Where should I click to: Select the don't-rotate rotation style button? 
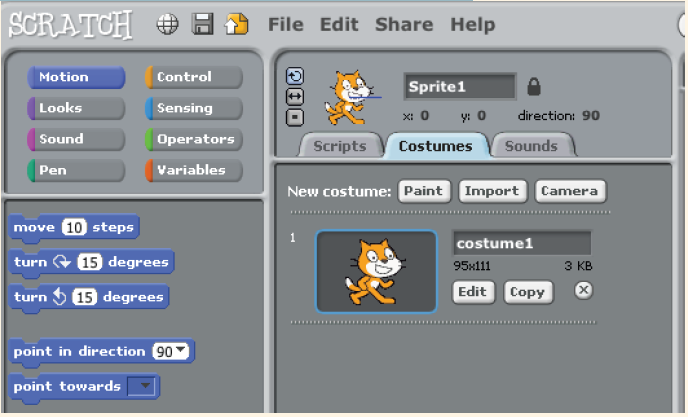[x=295, y=117]
